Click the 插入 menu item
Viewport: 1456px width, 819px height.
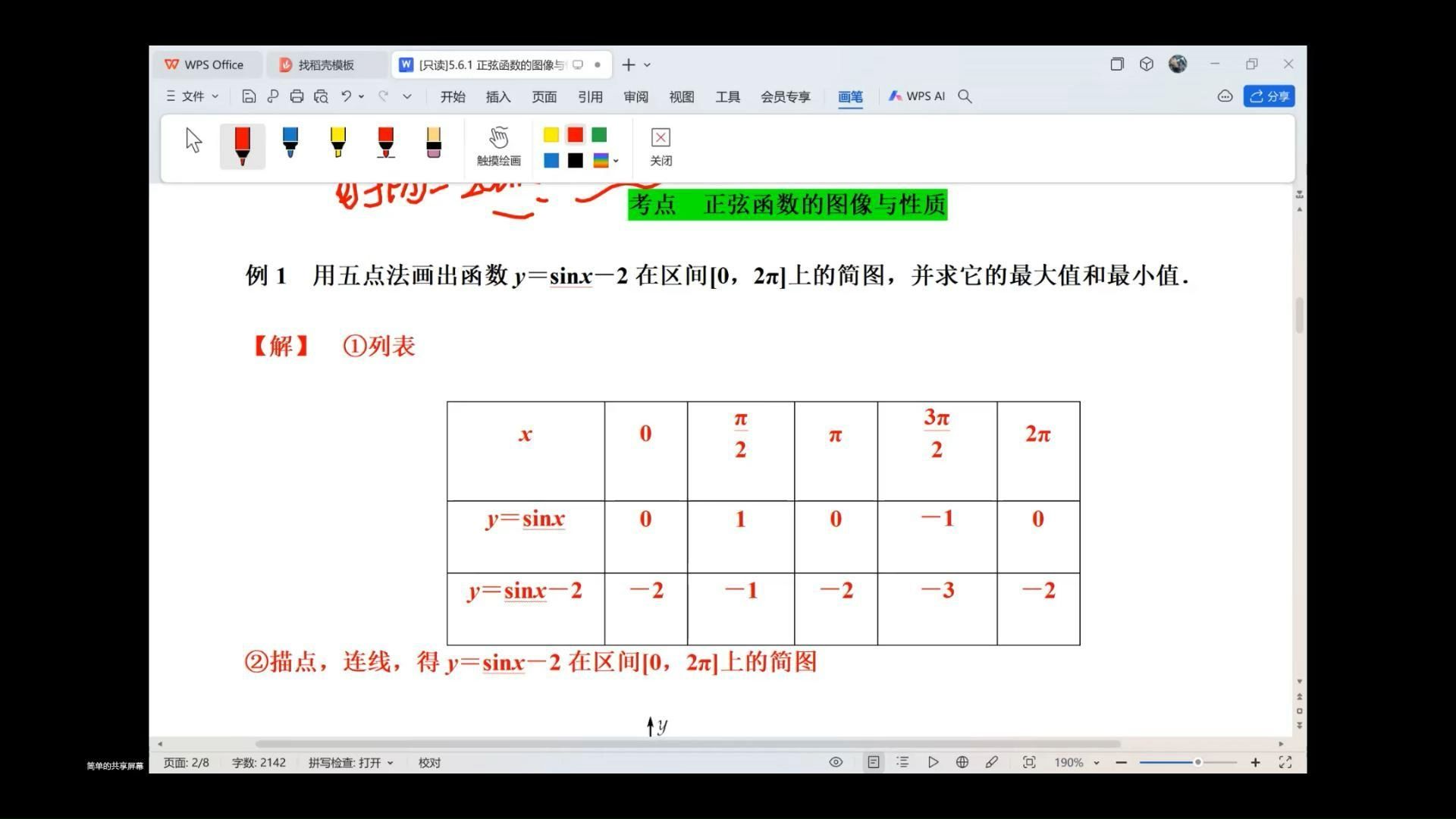click(x=498, y=95)
